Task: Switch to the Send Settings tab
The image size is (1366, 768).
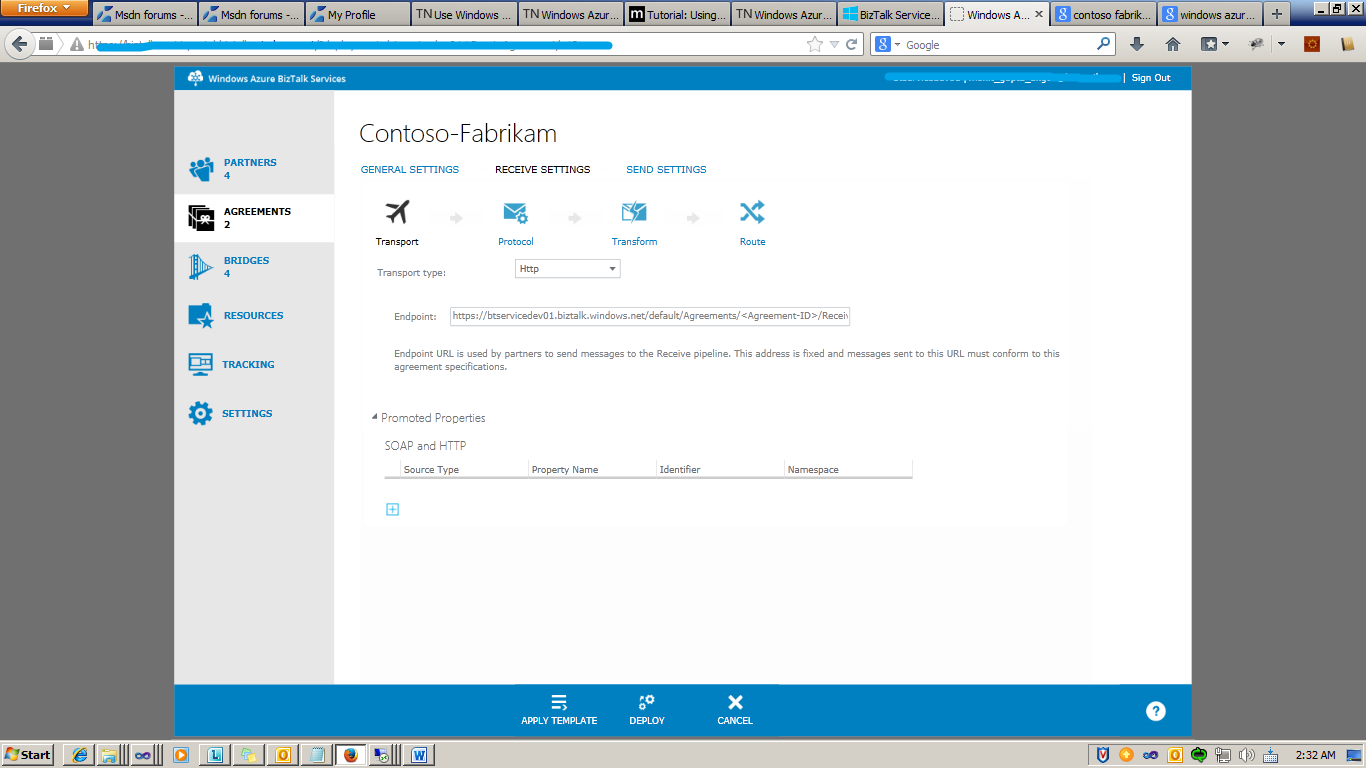Action: point(666,170)
